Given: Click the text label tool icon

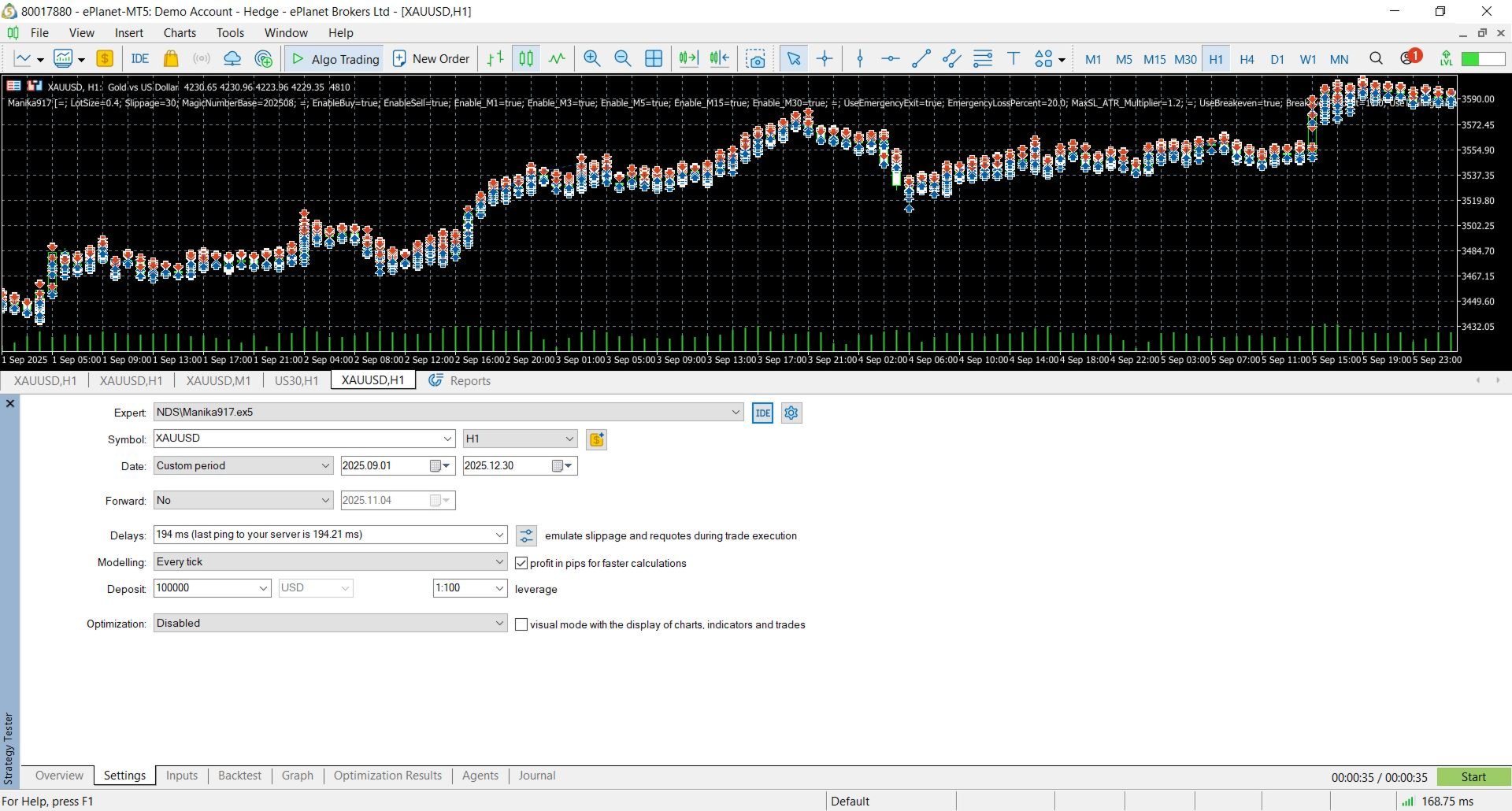Looking at the screenshot, I should pyautogui.click(x=1014, y=59).
